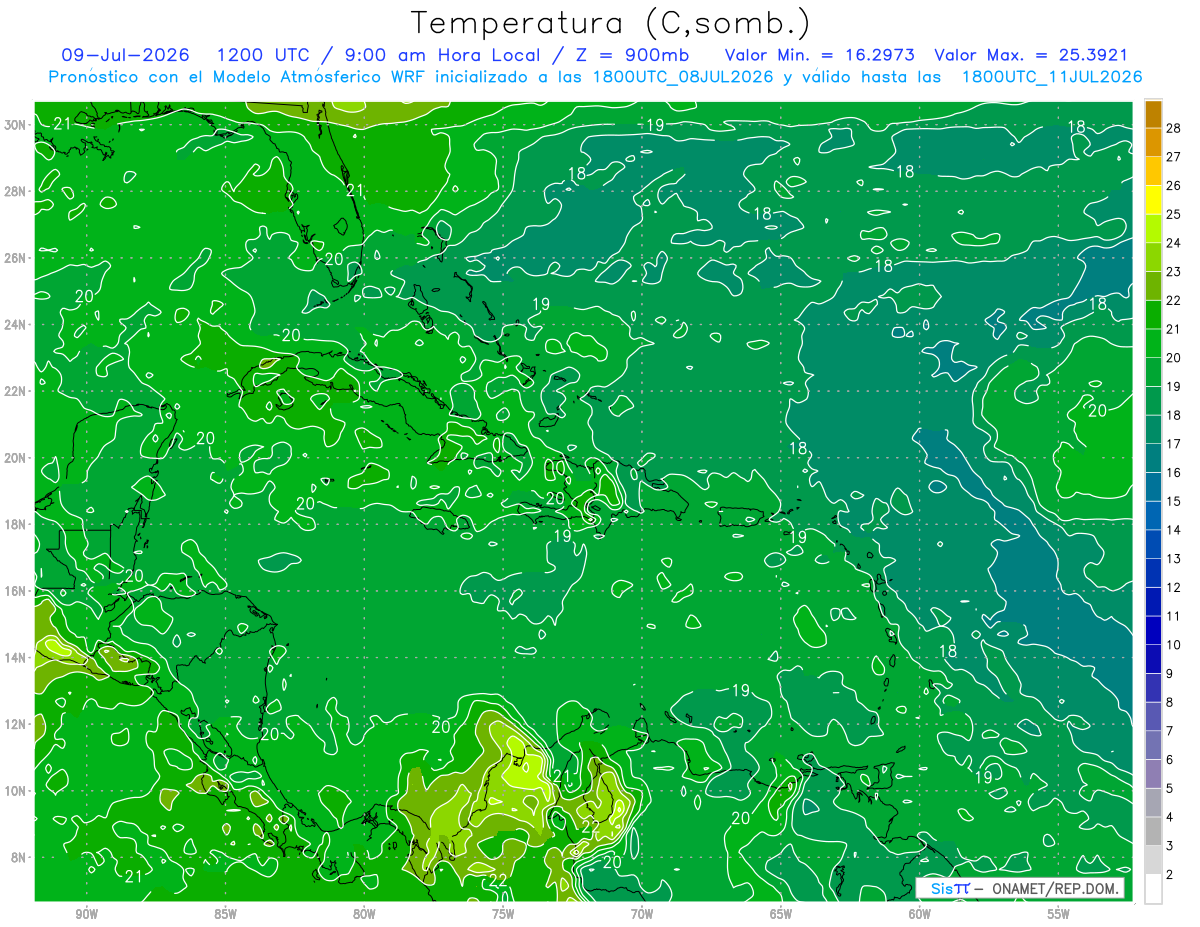1200x927 pixels.
Task: Click the color scale label '27'
Action: 1173,157
